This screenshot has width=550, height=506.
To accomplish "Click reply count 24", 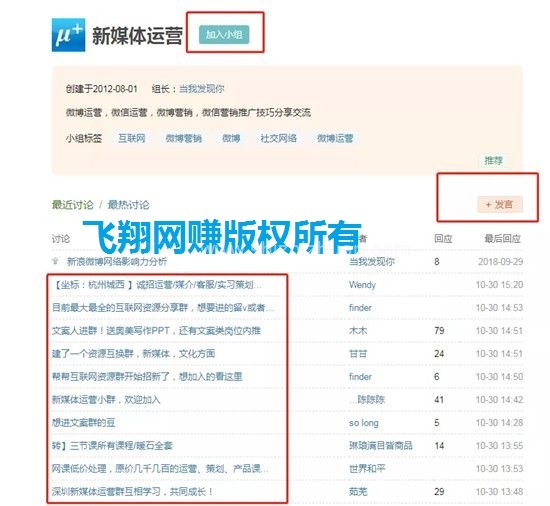I will point(439,353).
